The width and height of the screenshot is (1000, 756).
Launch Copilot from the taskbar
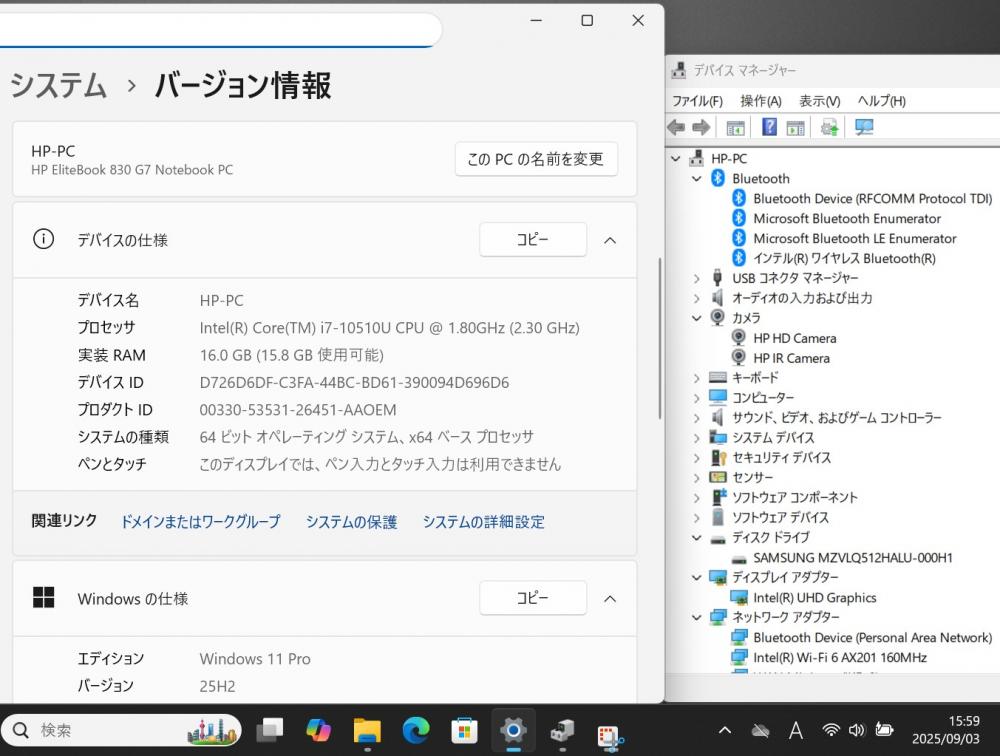[x=318, y=730]
